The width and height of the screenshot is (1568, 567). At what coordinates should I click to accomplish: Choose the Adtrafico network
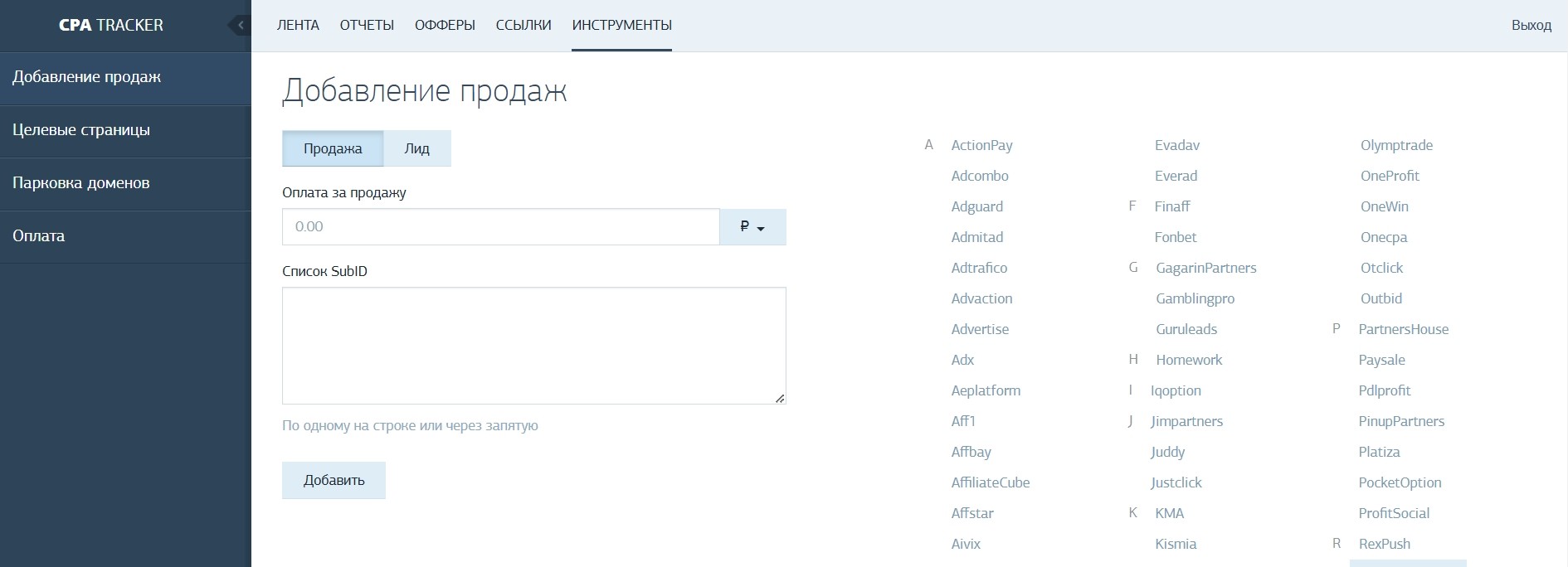(x=979, y=268)
